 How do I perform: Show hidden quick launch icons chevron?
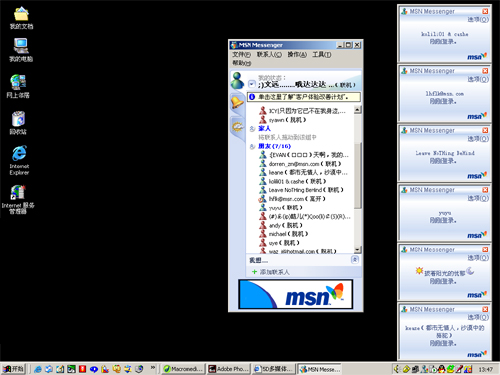tap(153, 368)
